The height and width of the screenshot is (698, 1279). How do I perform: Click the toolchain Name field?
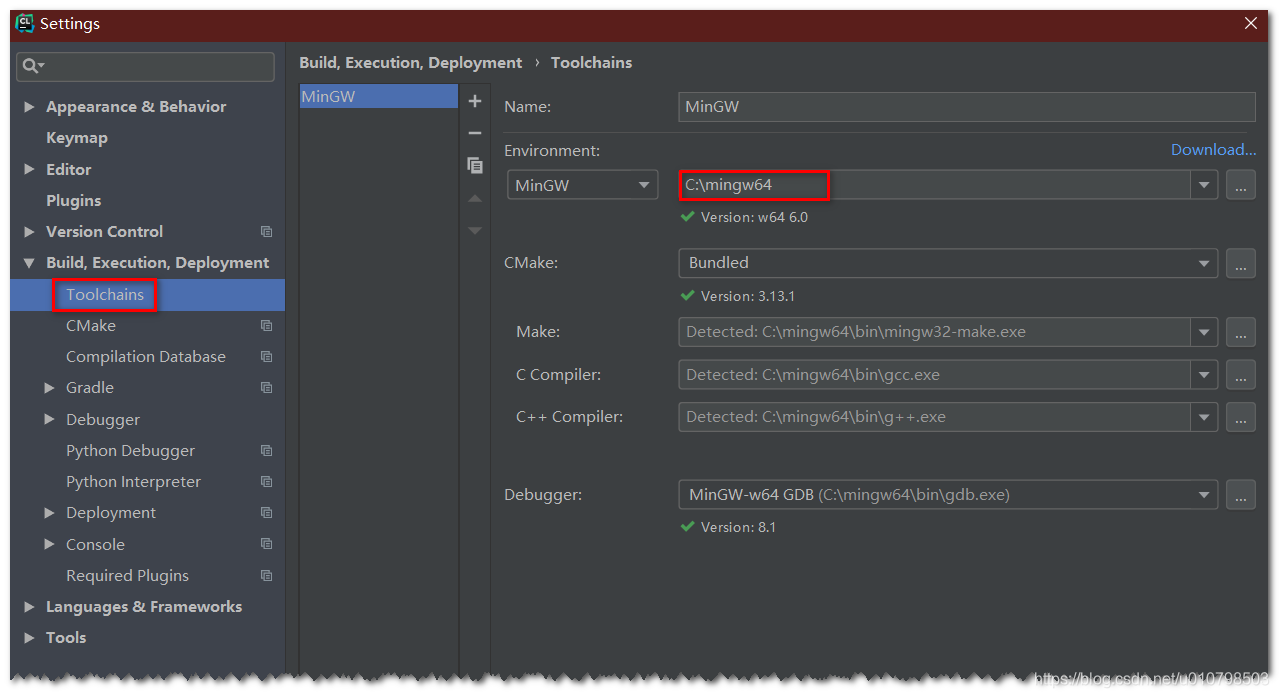tap(966, 107)
